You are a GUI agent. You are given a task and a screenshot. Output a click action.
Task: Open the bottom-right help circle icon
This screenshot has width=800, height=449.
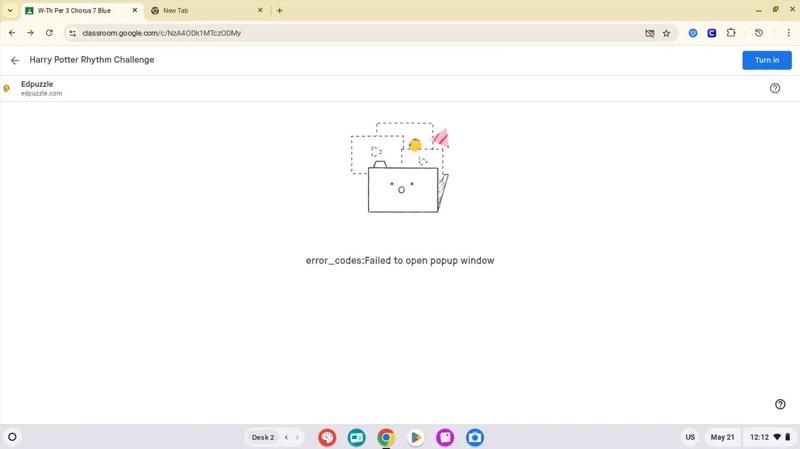[x=780, y=404]
